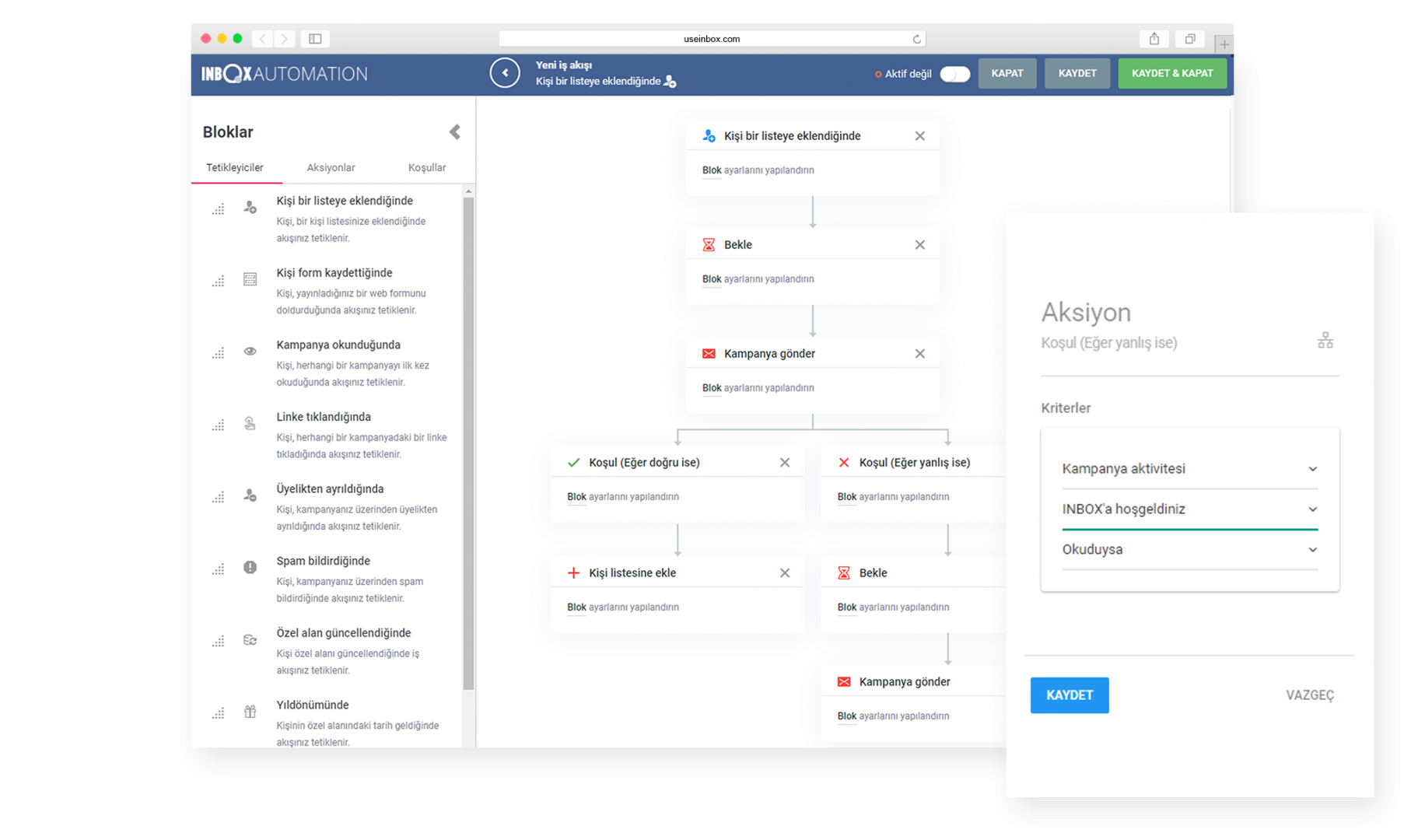This screenshot has width=1425, height=840.
Task: Click the Bloklar list vertical scrollbar
Action: tap(468, 443)
